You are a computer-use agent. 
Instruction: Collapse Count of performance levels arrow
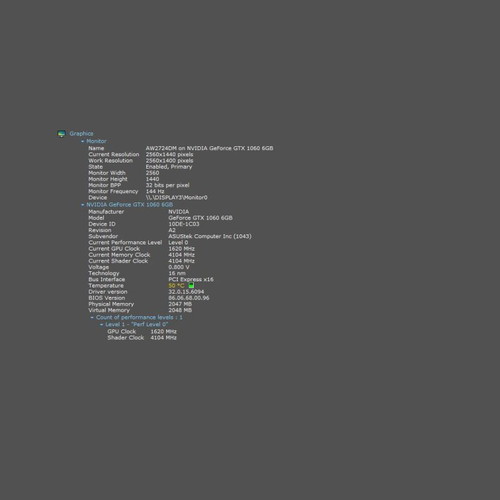92,317
